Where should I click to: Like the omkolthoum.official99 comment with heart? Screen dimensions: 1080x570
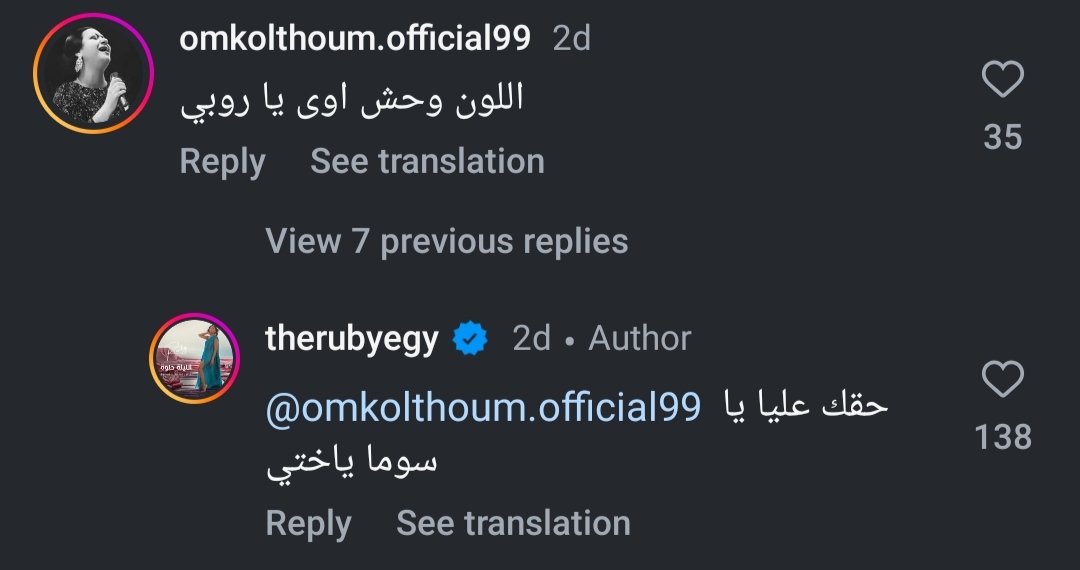1002,80
